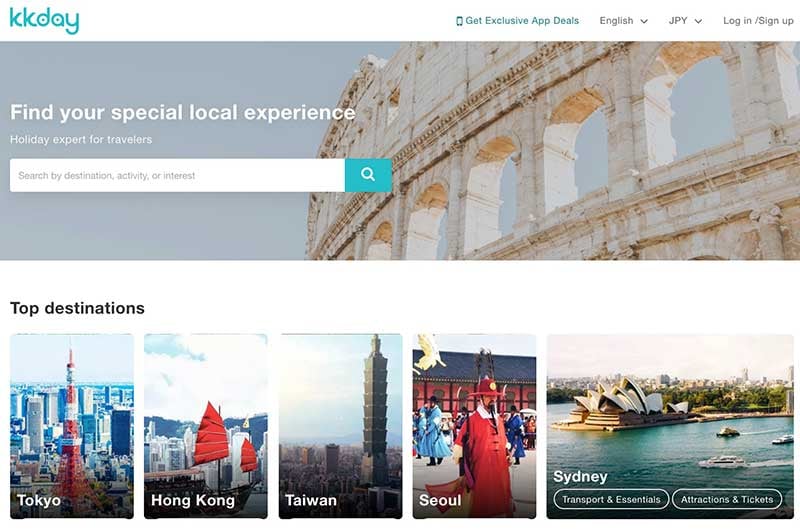Click Attractions & Tickets tag on Sydney
Viewport: 800px width, 532px height.
click(727, 499)
